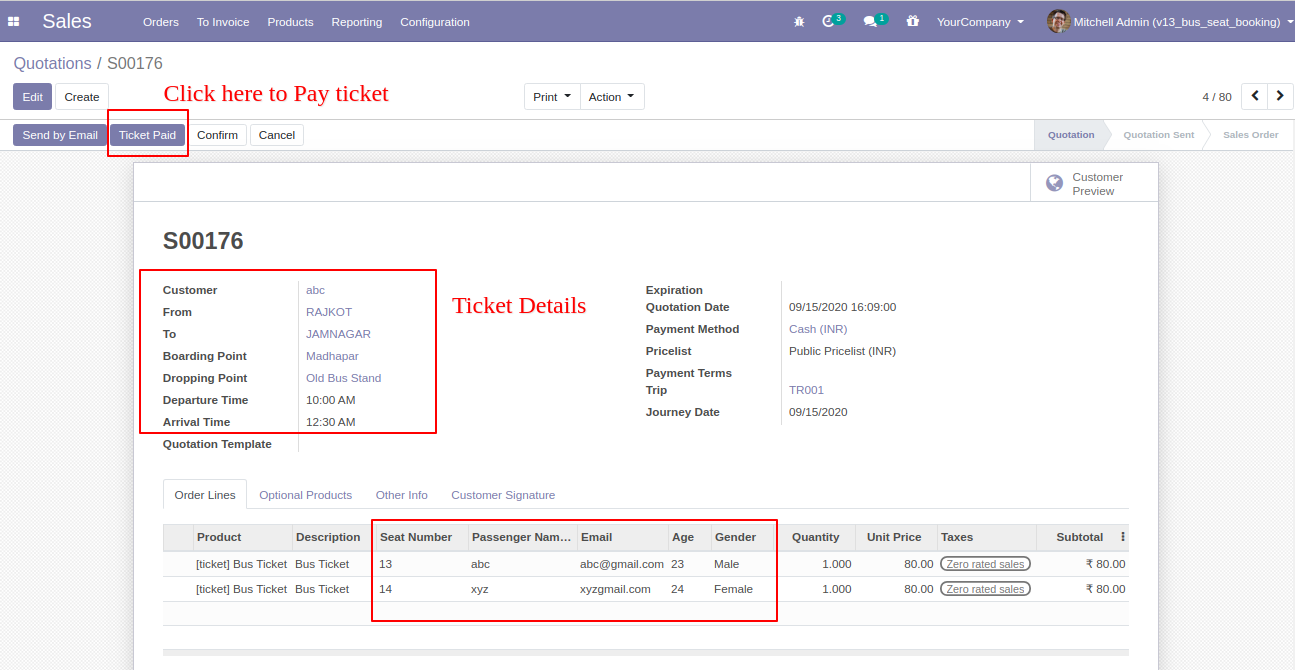Go back to Quotations breadcrumb

tap(52, 64)
